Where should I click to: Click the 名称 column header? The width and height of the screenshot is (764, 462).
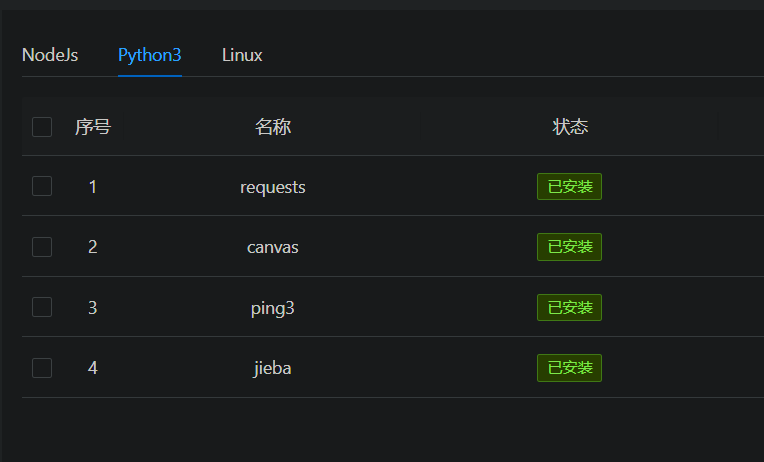click(x=273, y=127)
